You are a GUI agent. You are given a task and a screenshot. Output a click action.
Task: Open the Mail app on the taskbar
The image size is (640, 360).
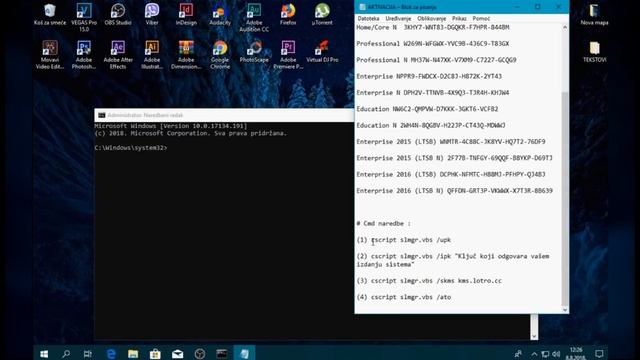pyautogui.click(x=178, y=353)
